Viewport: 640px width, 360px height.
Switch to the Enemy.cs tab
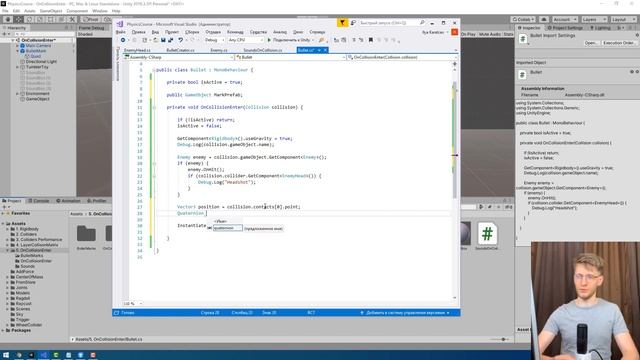click(x=219, y=50)
